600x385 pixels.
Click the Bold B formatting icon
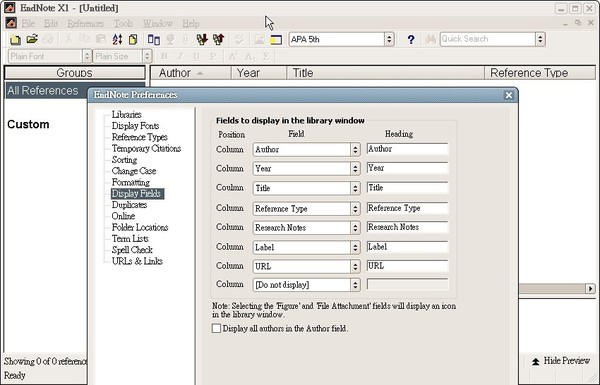(164, 56)
